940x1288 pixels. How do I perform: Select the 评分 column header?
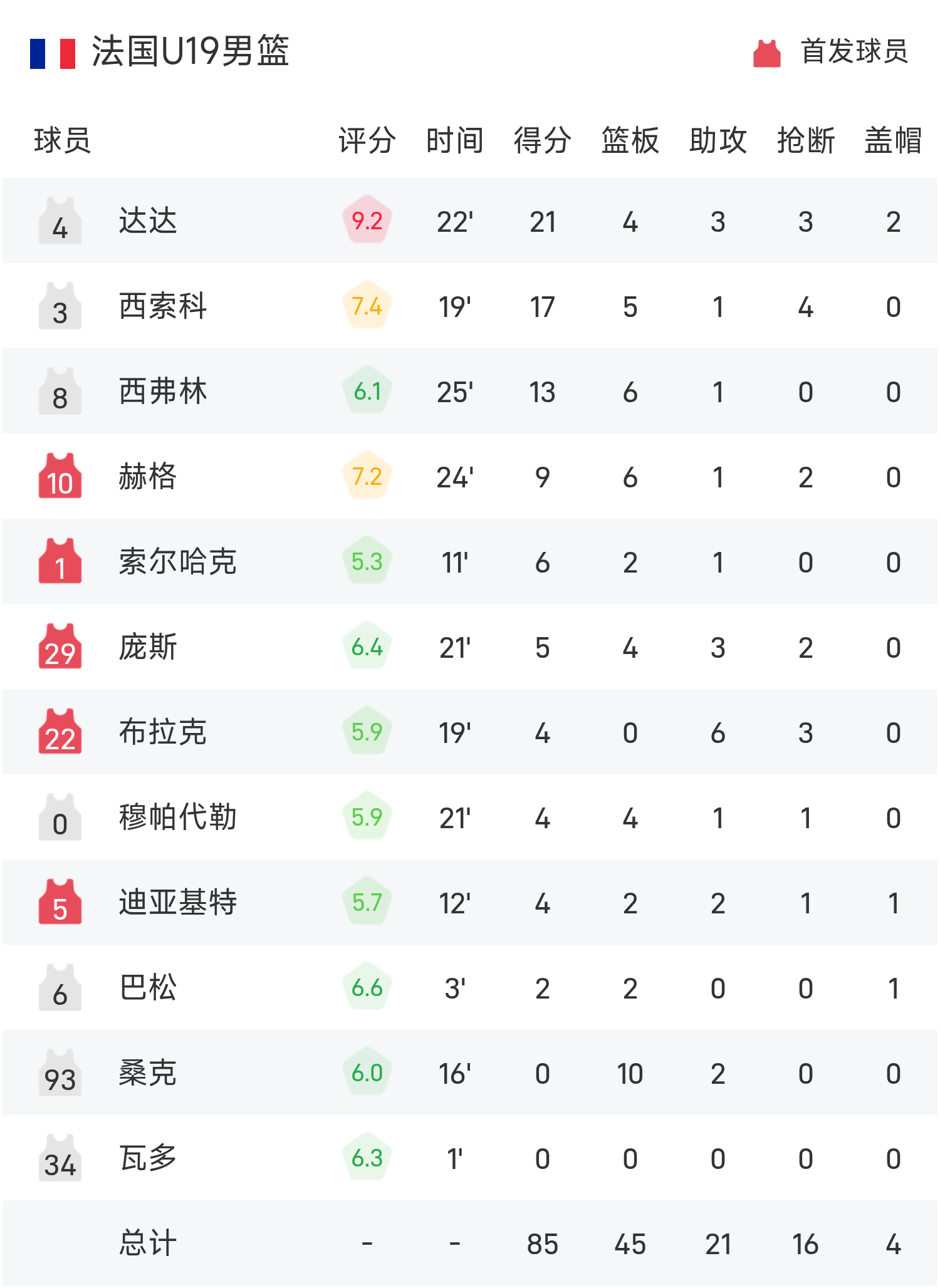point(367,140)
